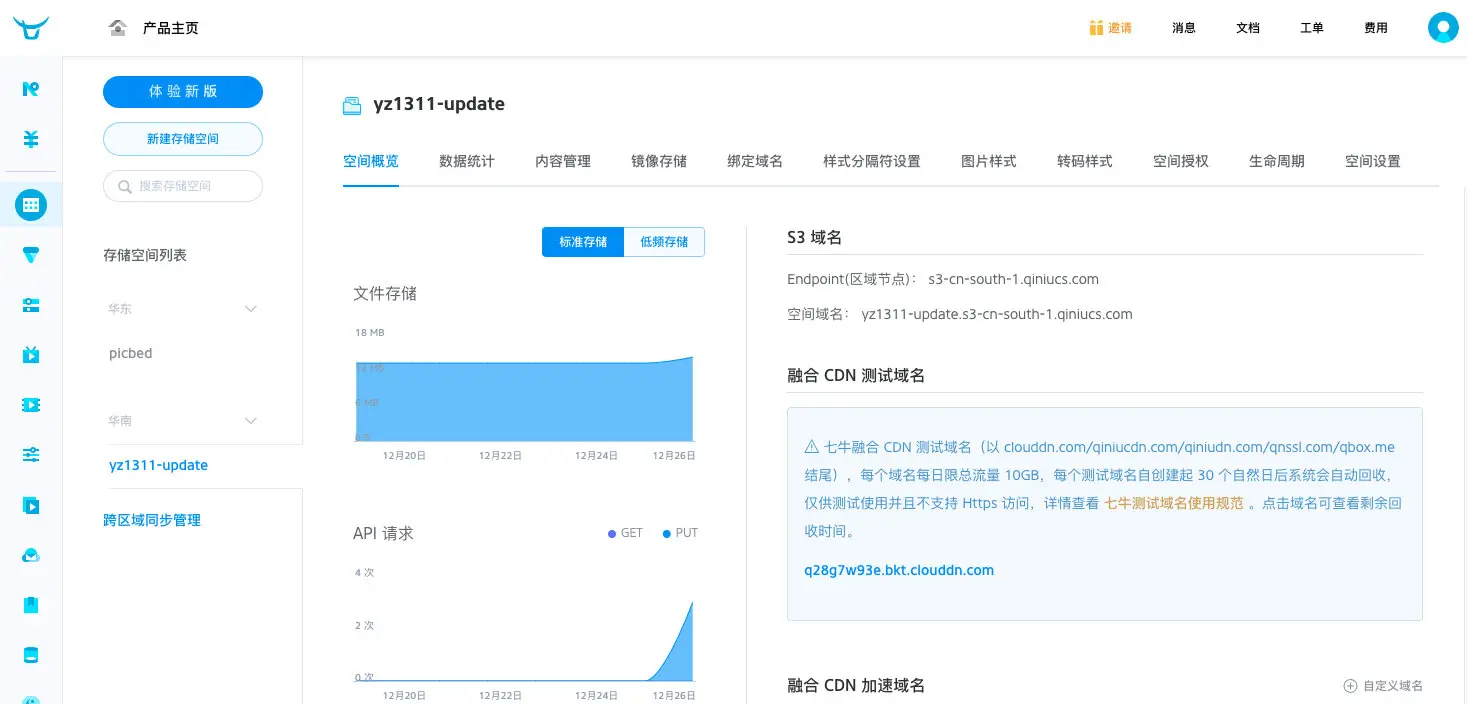Image resolution: width=1467 pixels, height=704 pixels.
Task: Open the database cylinder sidebar icon
Action: pos(31,655)
